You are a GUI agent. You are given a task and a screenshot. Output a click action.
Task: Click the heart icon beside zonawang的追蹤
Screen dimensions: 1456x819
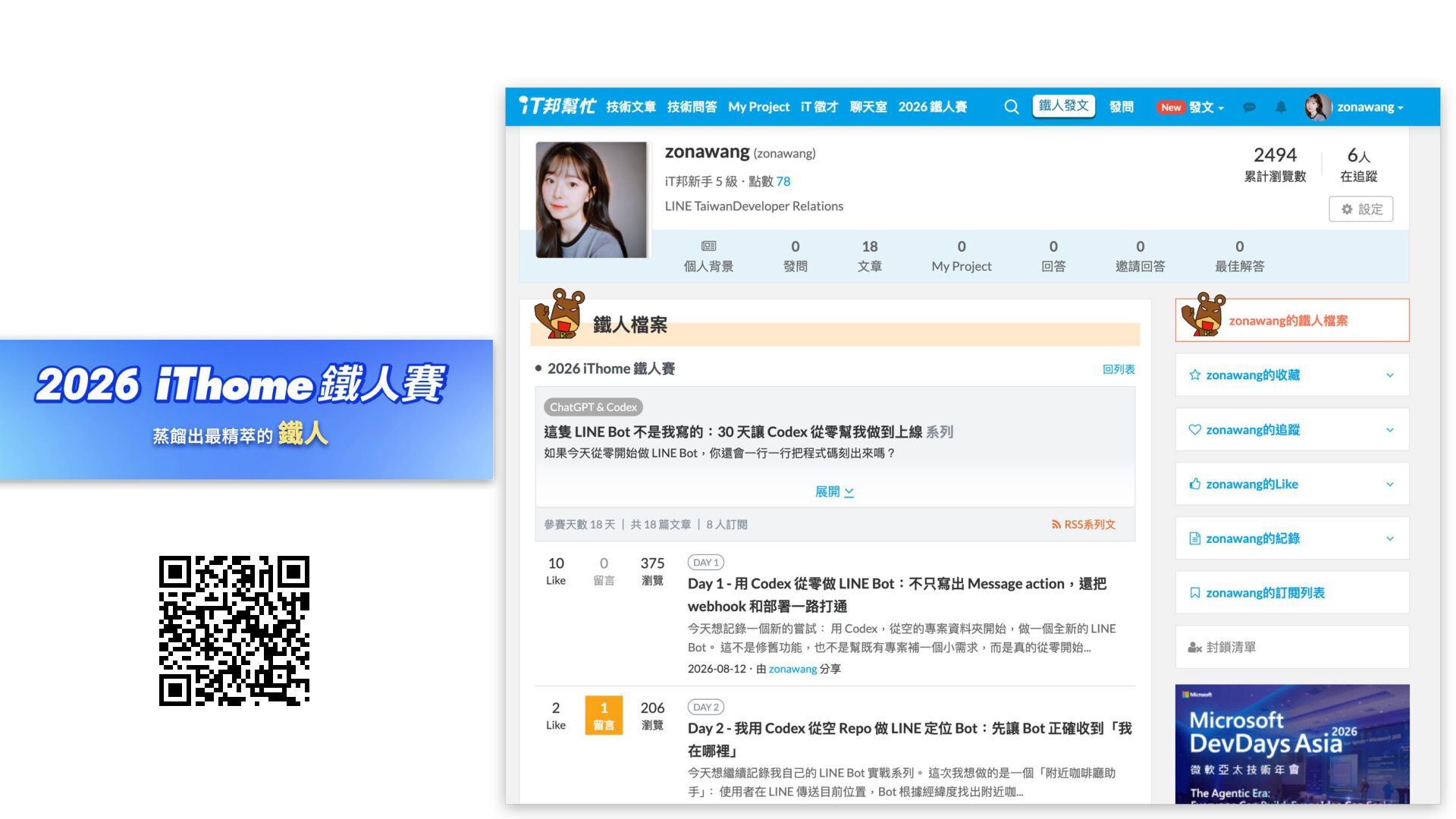(1195, 429)
